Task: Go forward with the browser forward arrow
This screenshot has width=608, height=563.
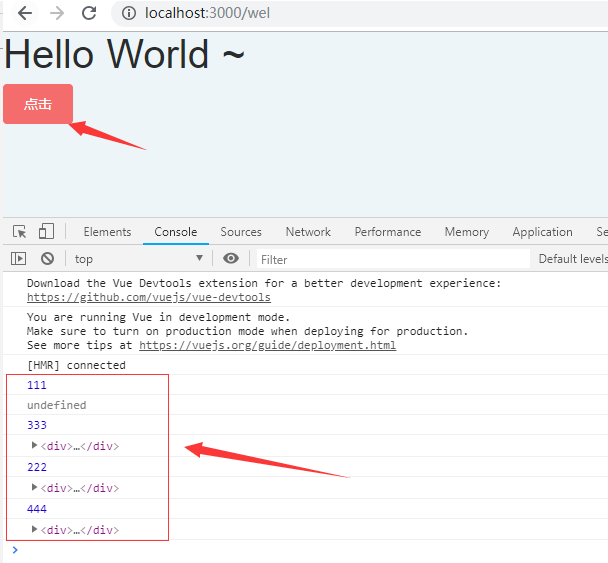Action: point(57,13)
